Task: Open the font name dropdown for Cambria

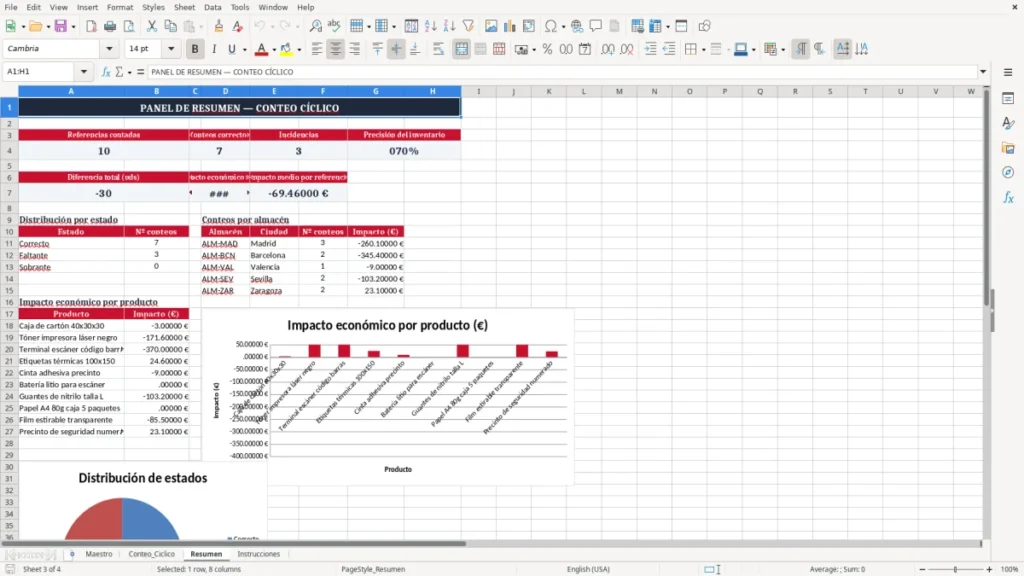Action: [x=109, y=49]
